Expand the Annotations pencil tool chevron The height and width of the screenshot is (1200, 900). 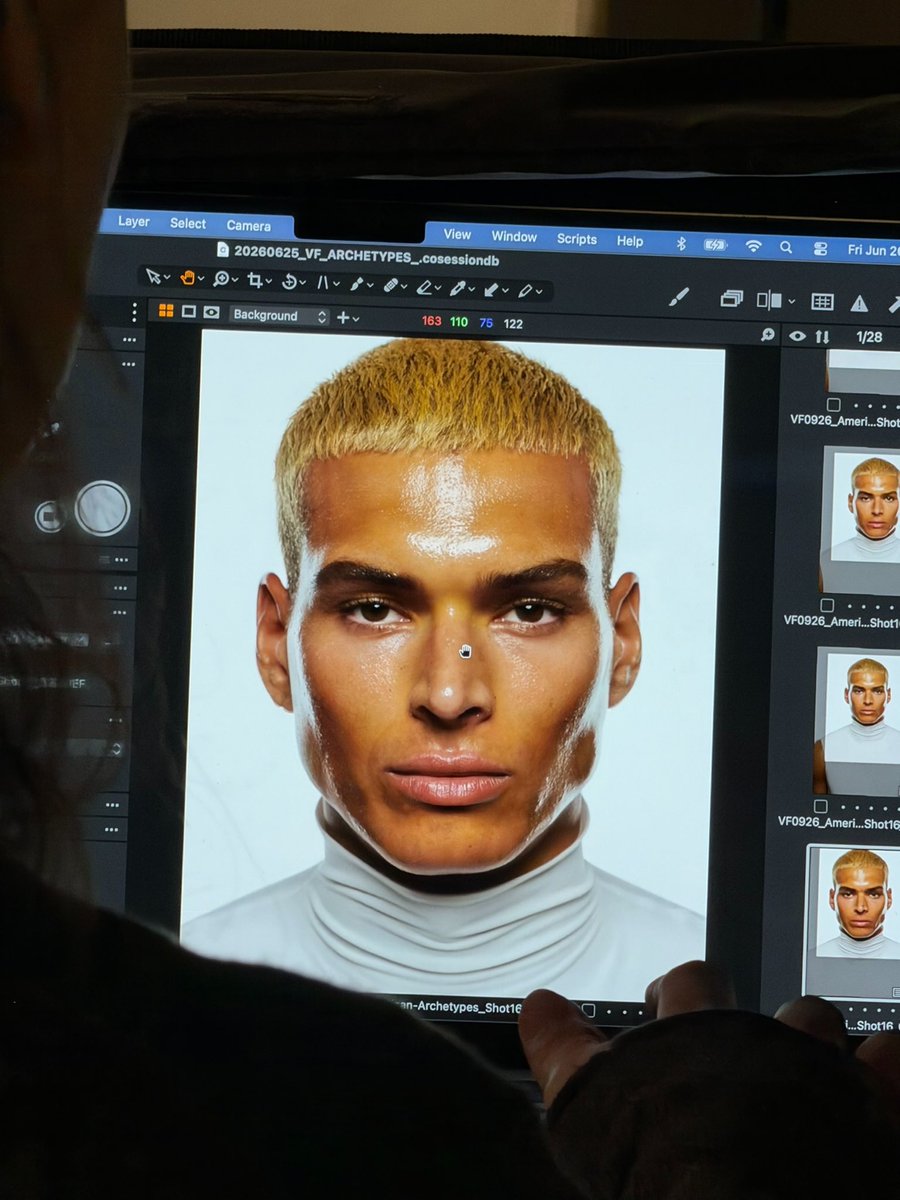(x=539, y=293)
